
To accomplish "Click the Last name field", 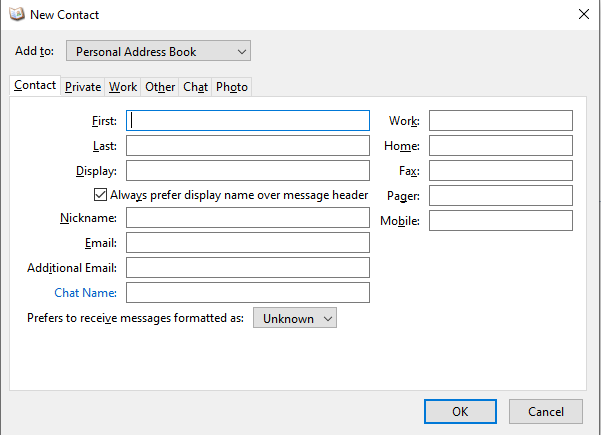I will click(248, 146).
